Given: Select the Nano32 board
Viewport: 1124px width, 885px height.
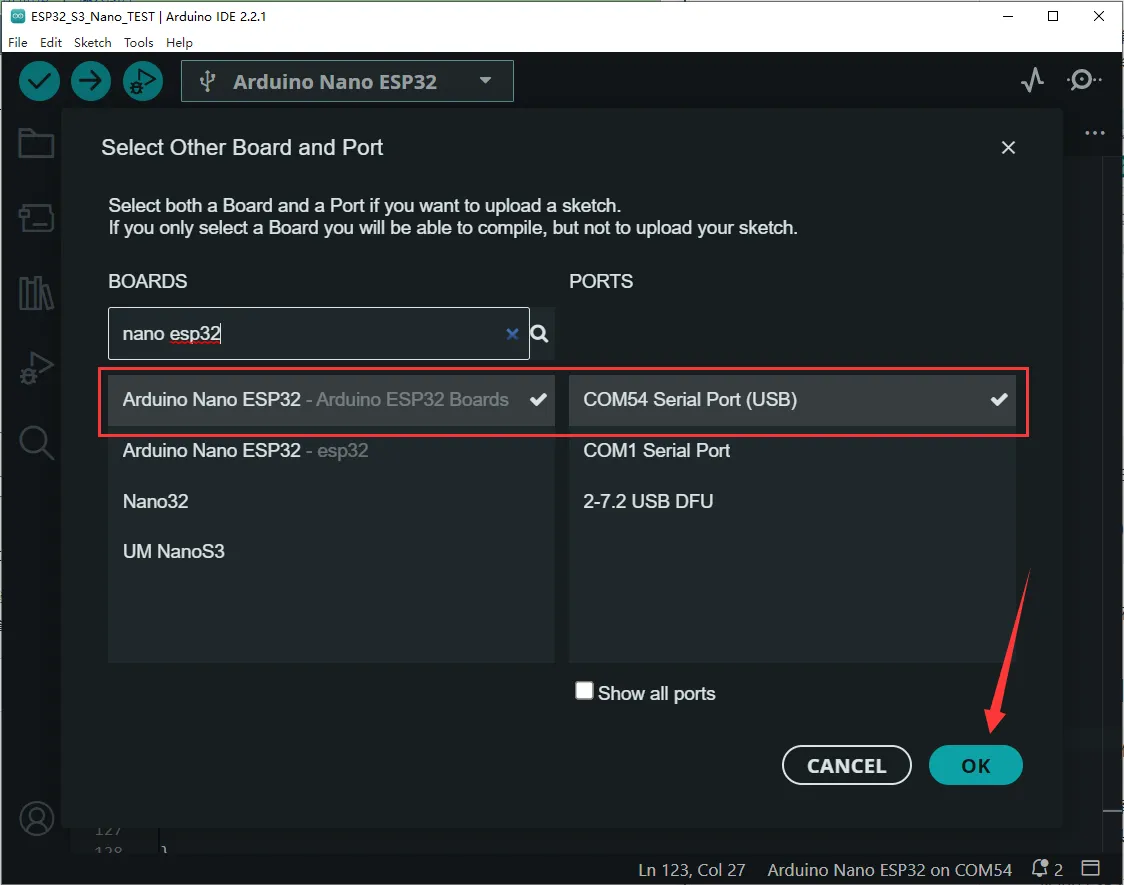Looking at the screenshot, I should 331,501.
